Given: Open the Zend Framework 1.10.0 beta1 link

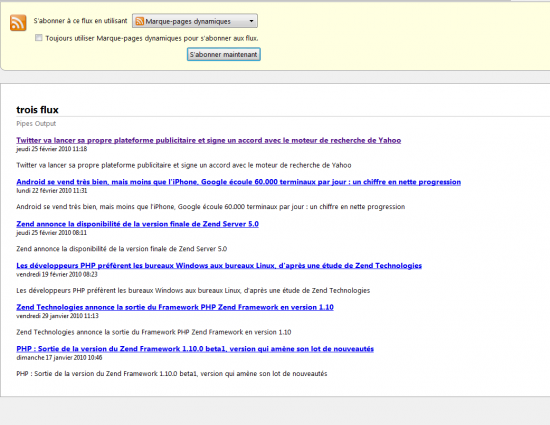Looking at the screenshot, I should click(x=195, y=349).
